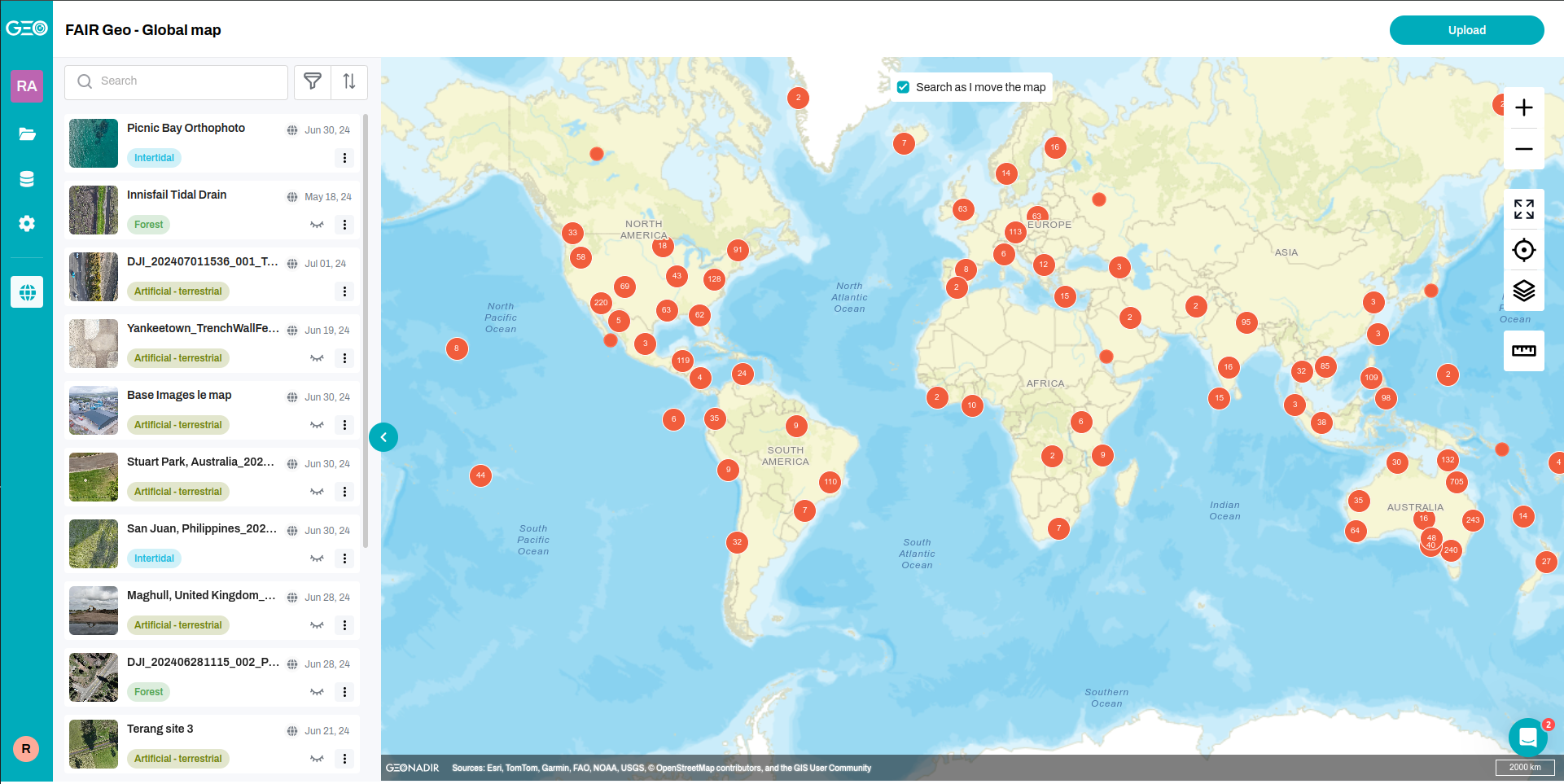Locate my current position on map
Screen dimensions: 1564x784
[x=1523, y=250]
